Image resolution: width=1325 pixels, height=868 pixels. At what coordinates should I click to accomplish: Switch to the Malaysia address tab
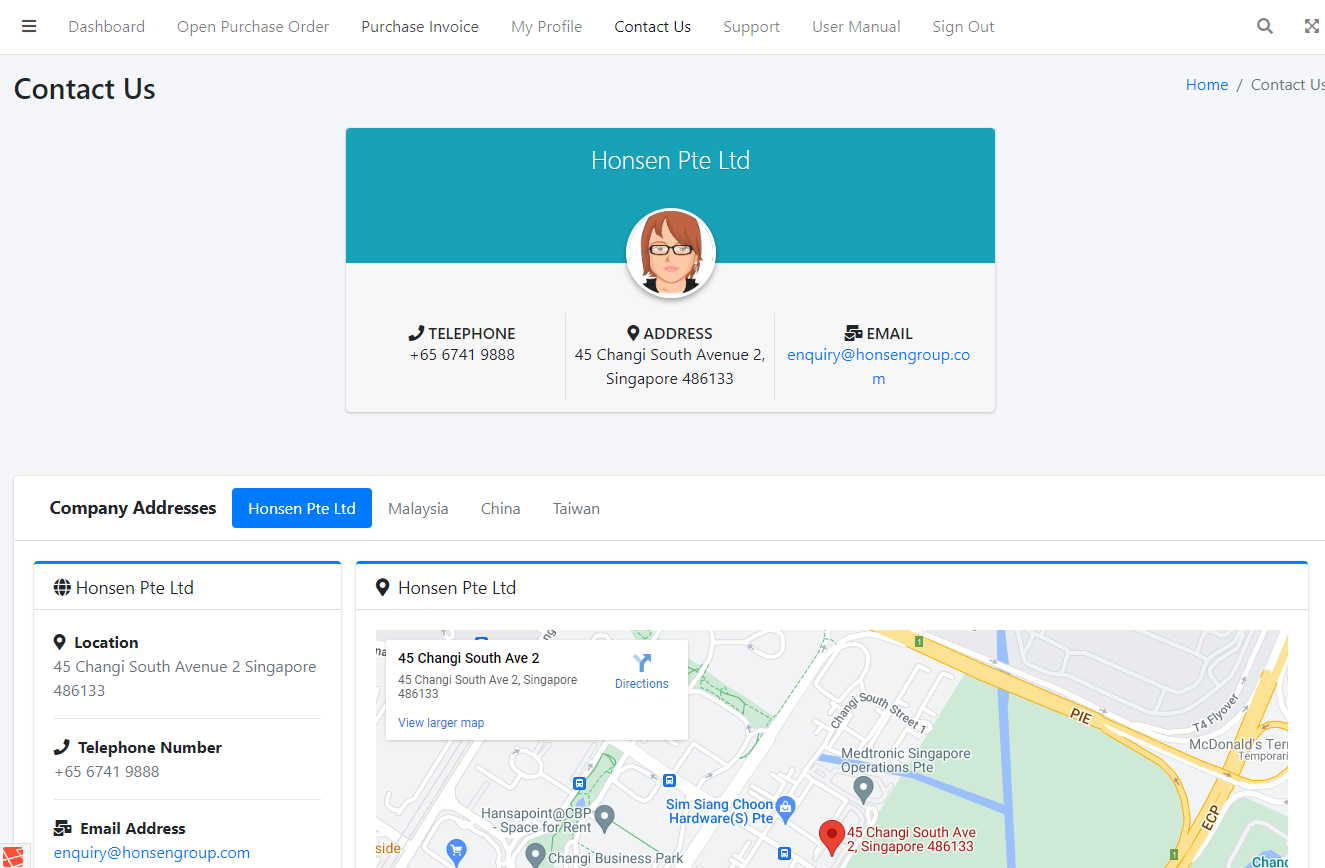[418, 508]
